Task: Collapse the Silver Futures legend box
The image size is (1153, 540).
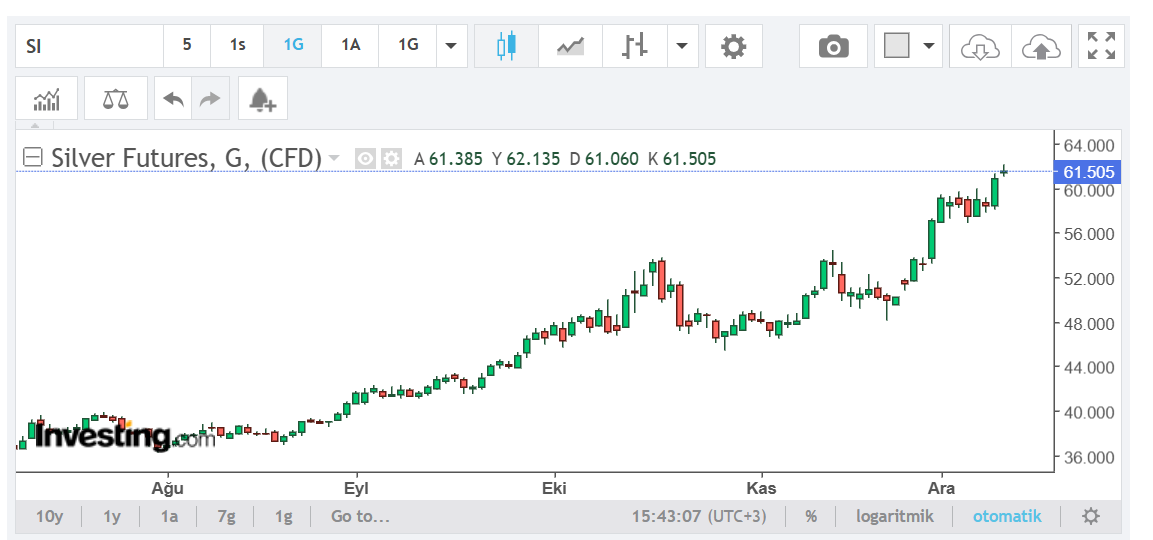Action: point(33,157)
